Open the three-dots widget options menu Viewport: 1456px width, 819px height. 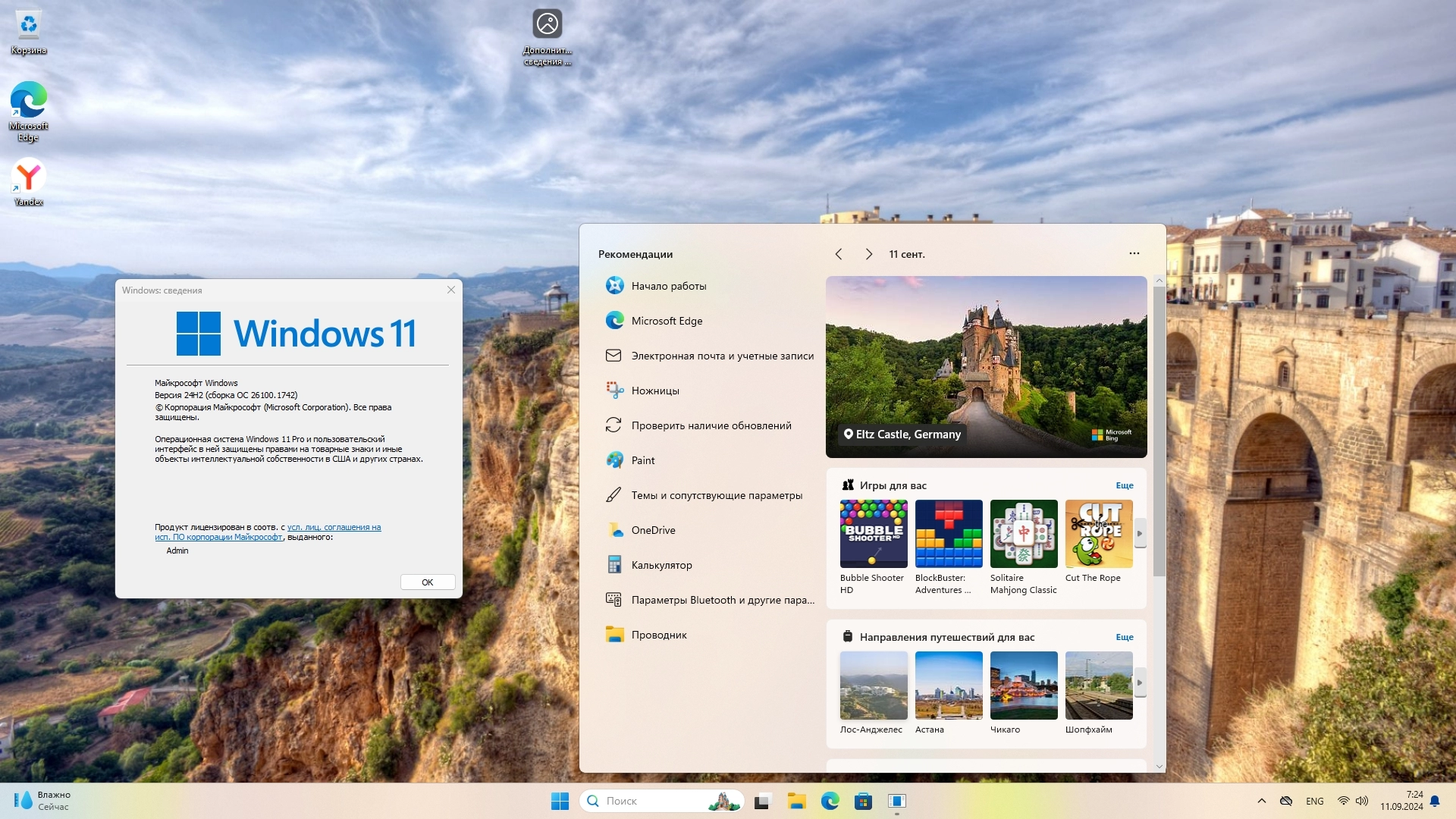pyautogui.click(x=1134, y=253)
